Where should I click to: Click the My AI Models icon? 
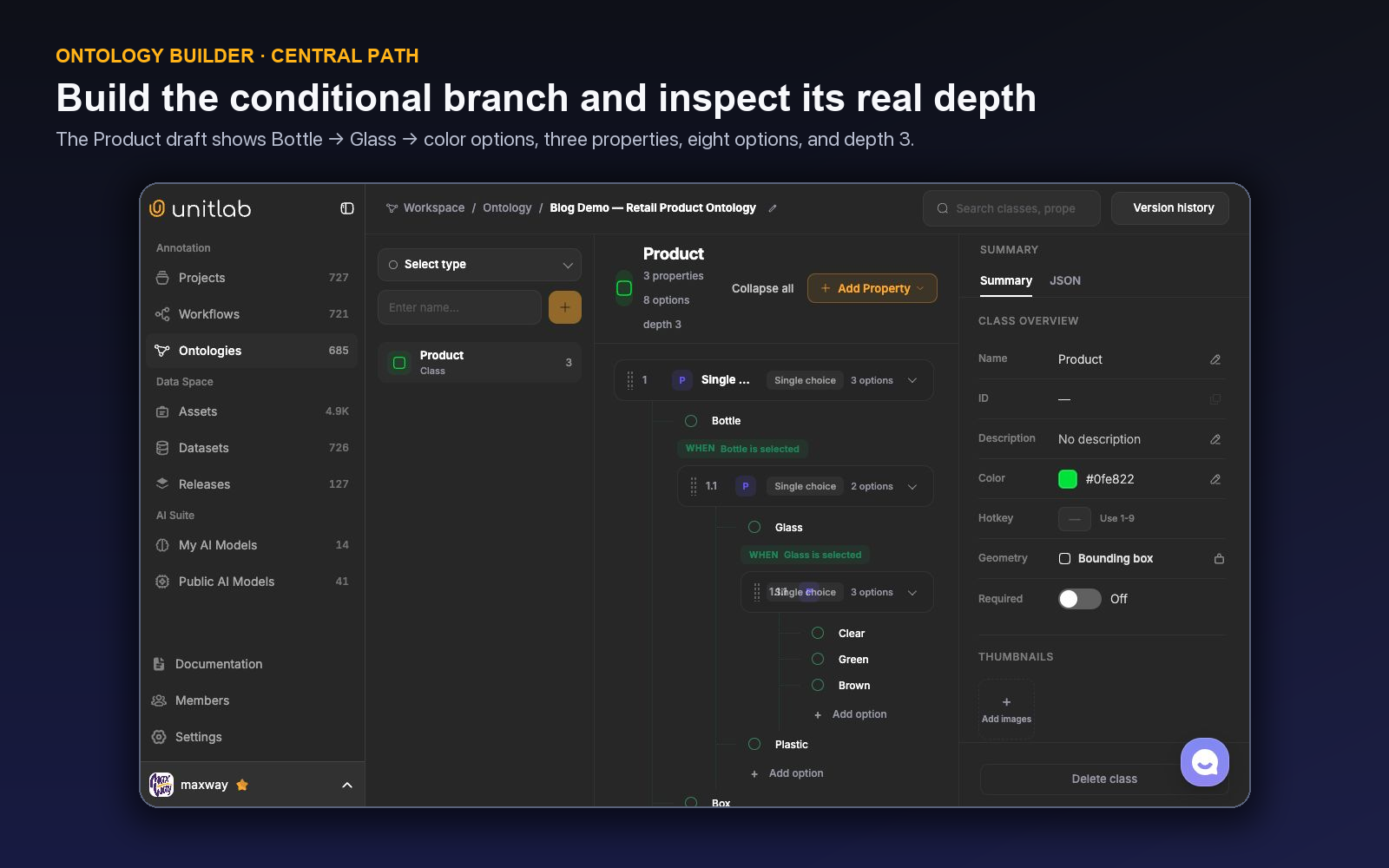coord(162,545)
